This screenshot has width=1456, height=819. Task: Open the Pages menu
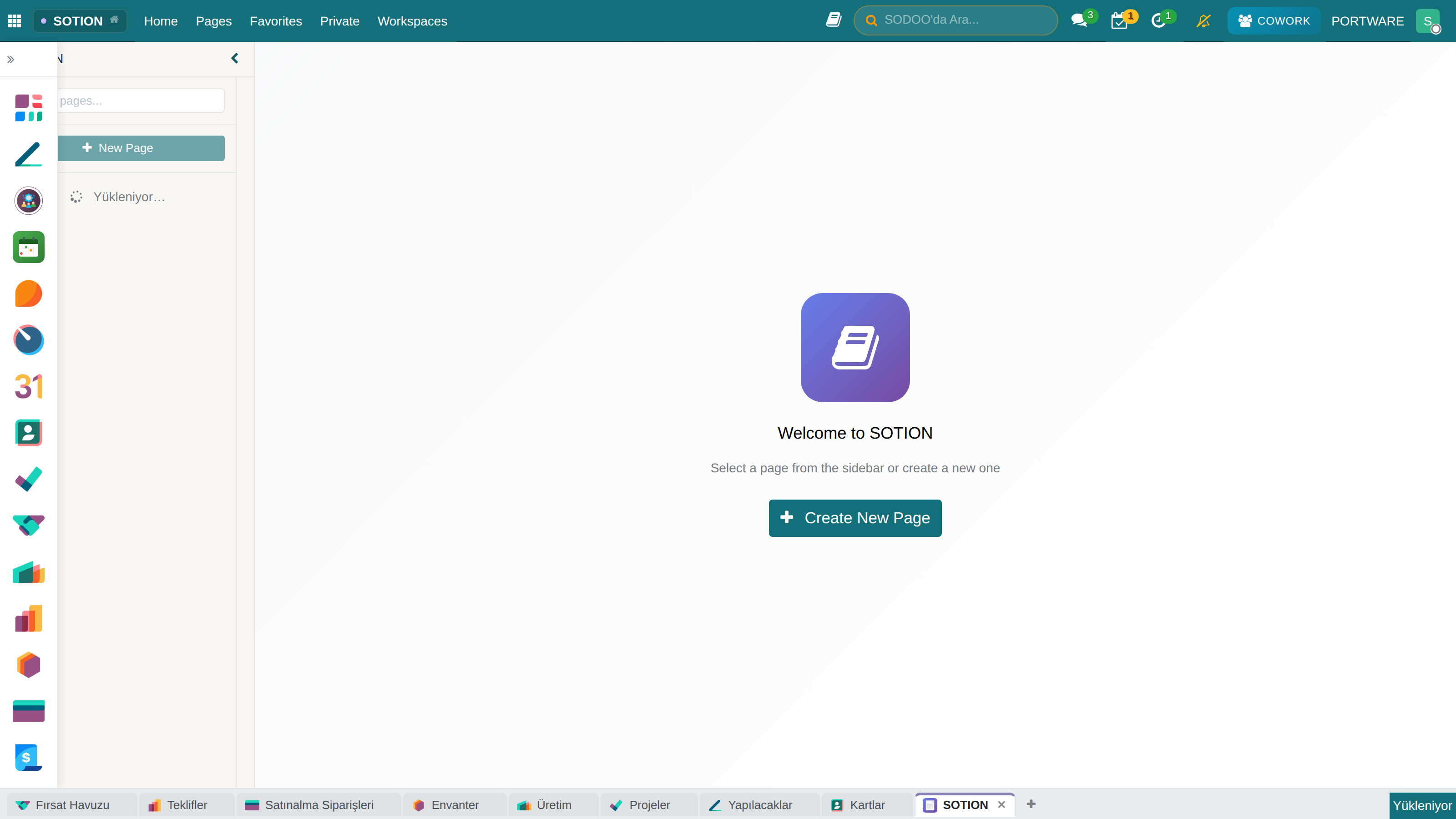coord(214,21)
